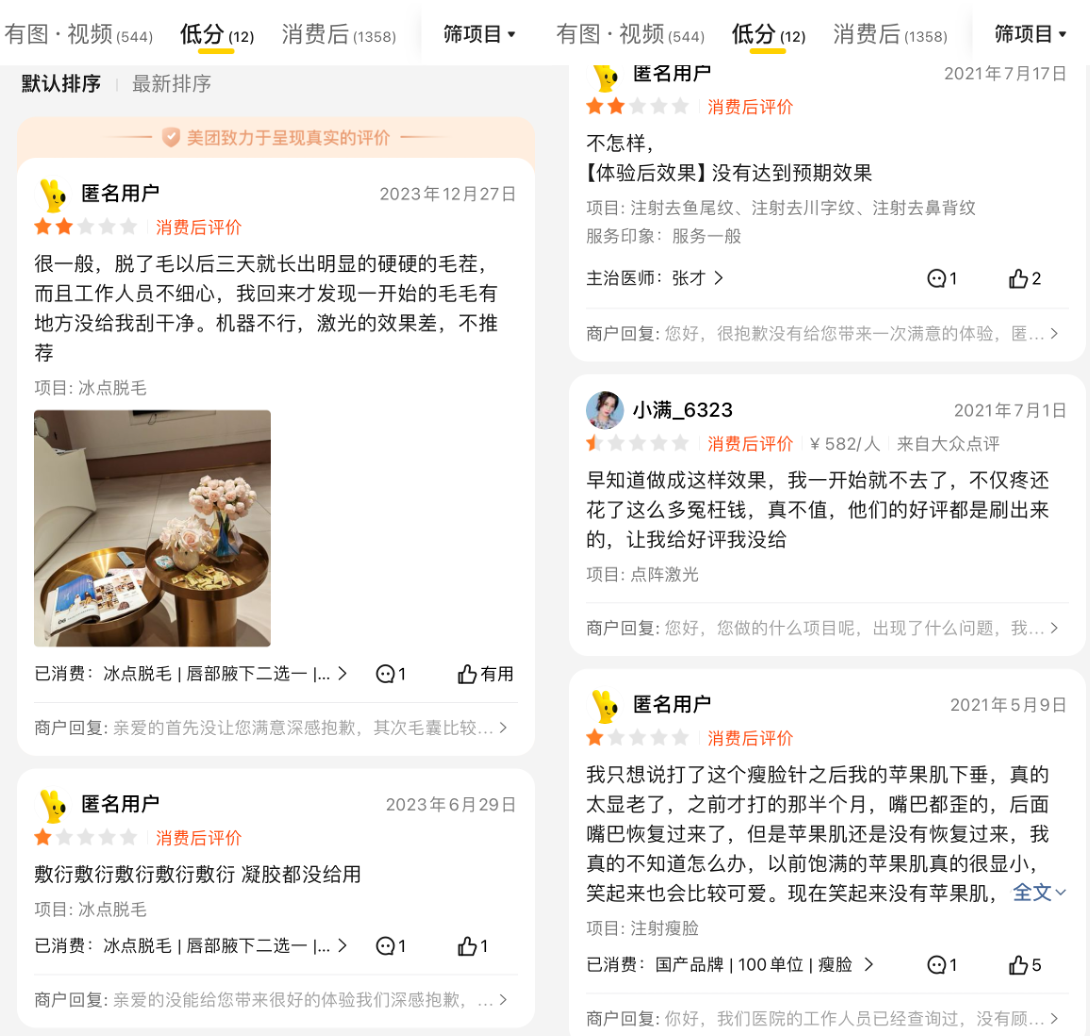1090x1036 pixels.
Task: Expand merchant reply to 小满_6323 review
Action: coord(822,628)
